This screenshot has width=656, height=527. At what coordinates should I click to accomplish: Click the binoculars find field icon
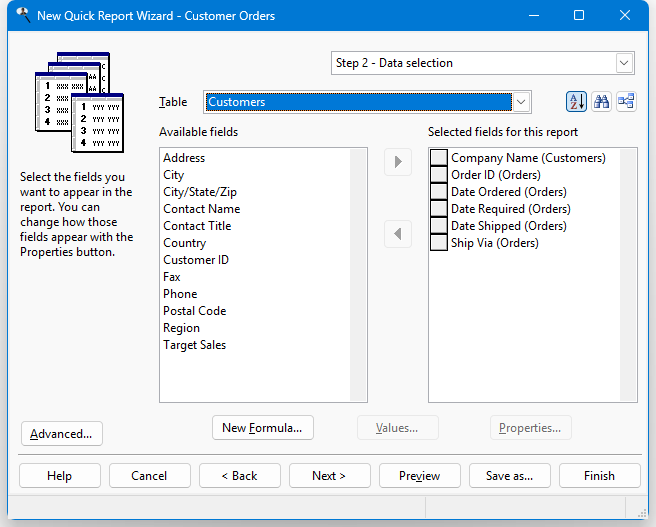[601, 102]
